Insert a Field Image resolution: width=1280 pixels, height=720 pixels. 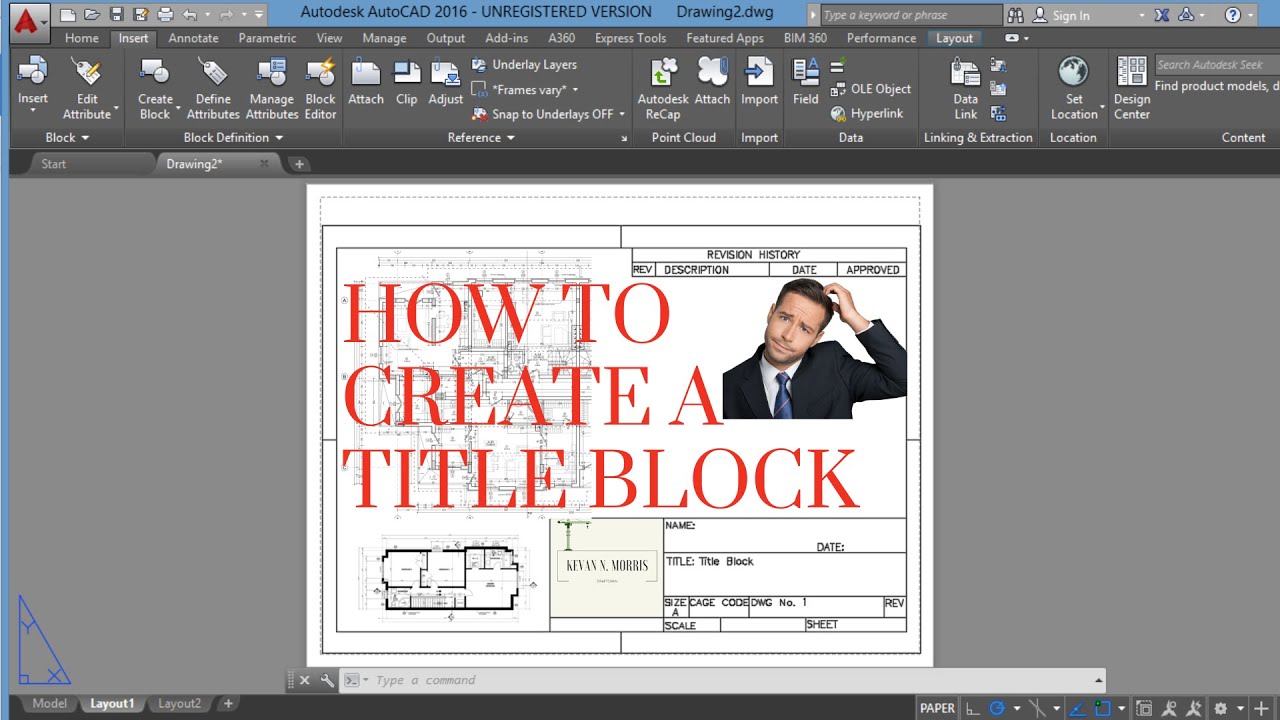click(805, 83)
